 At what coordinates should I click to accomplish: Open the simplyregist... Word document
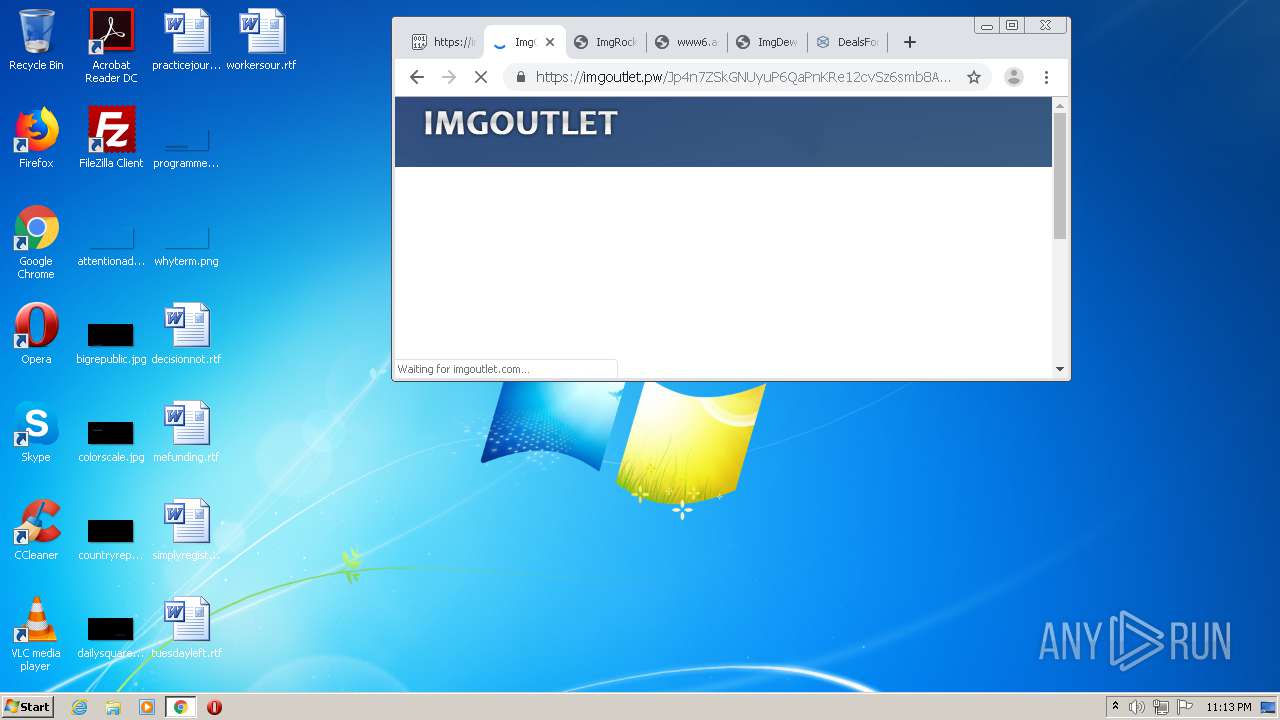186,530
